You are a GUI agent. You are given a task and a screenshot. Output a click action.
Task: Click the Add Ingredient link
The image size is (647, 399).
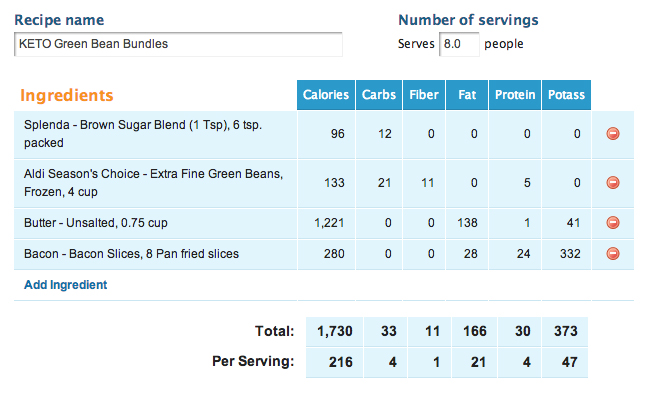66,285
